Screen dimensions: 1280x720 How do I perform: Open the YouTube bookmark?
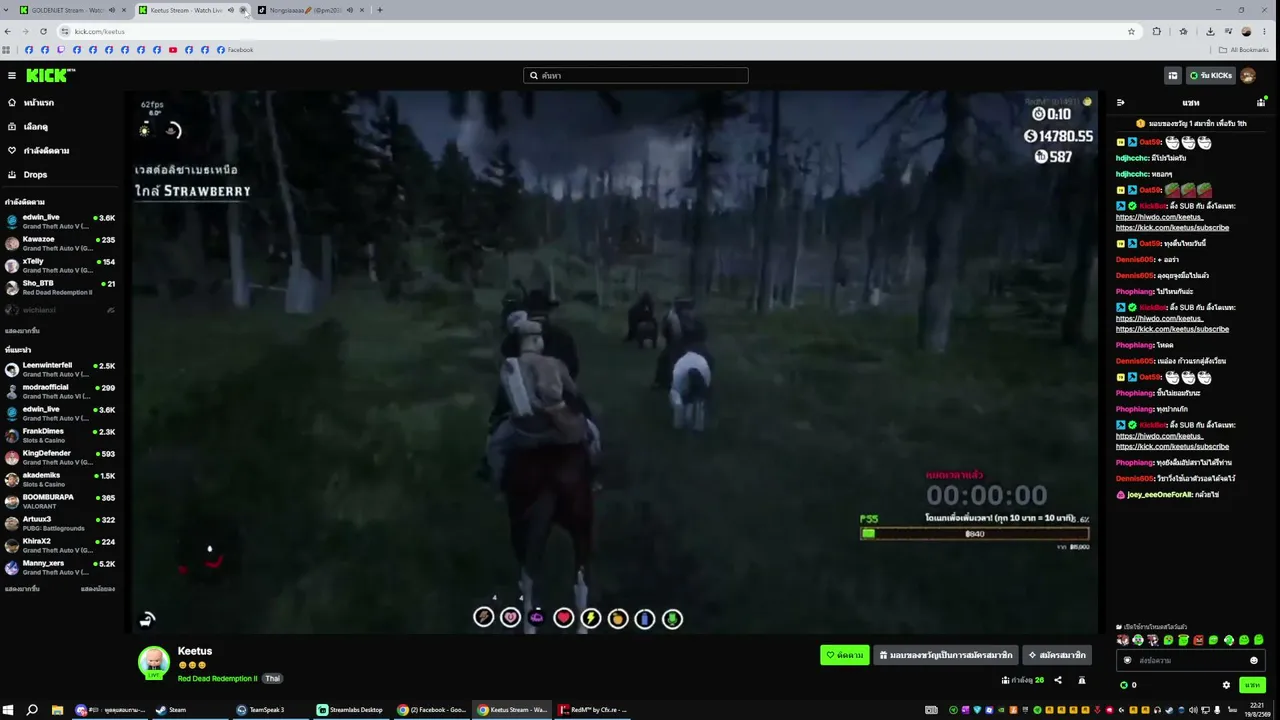173,50
